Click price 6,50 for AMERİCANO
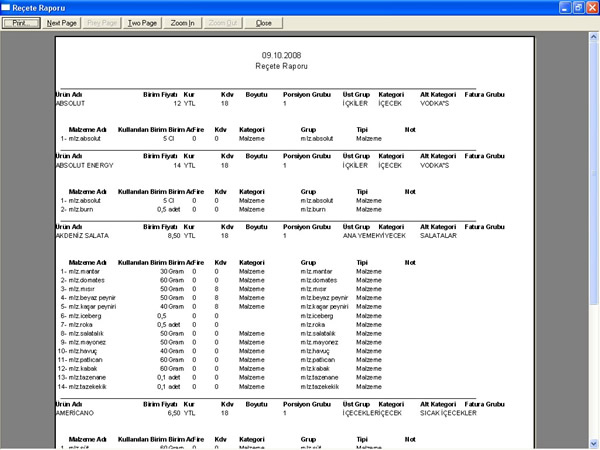Viewport: 600px width, 450px height. (174, 413)
